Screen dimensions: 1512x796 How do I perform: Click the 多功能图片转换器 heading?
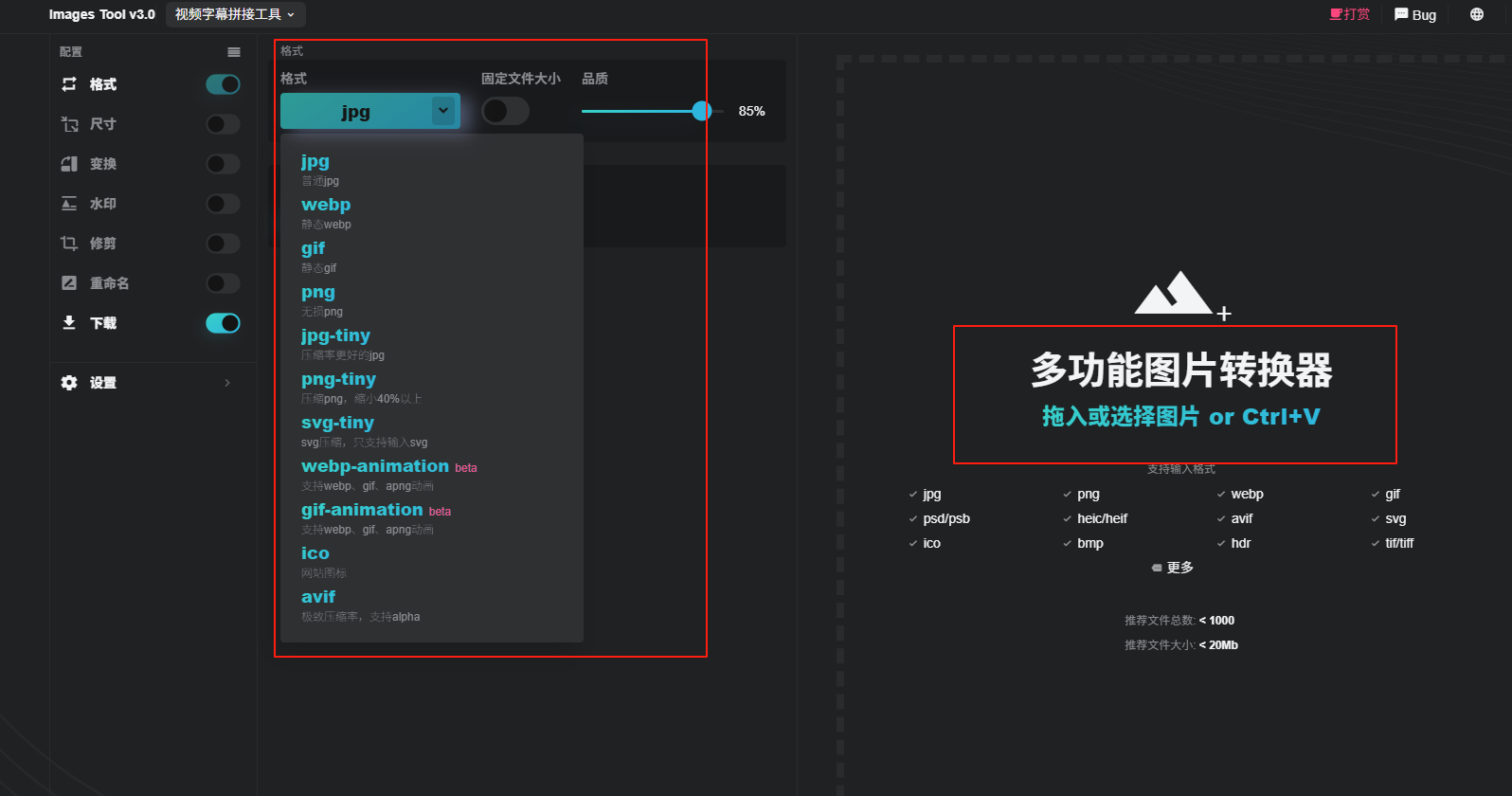(1181, 371)
